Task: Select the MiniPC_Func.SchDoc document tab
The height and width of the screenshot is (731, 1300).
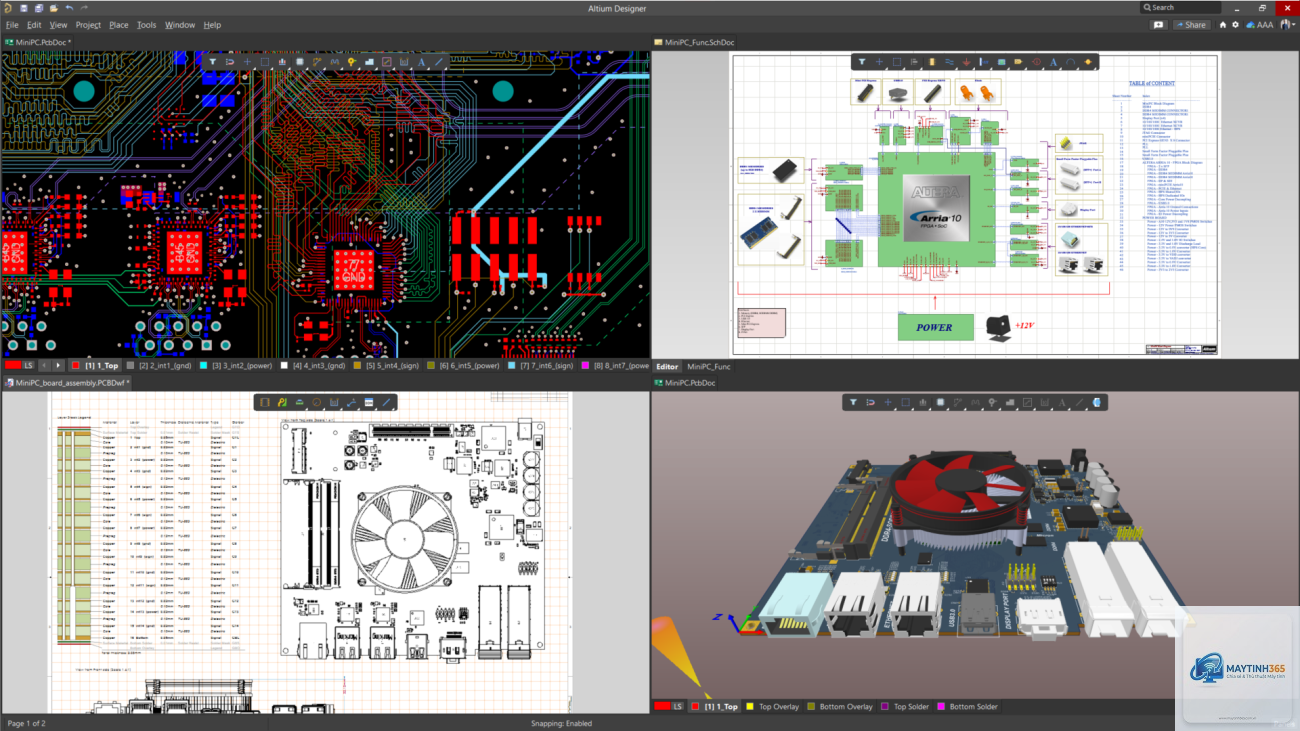Action: pos(694,42)
